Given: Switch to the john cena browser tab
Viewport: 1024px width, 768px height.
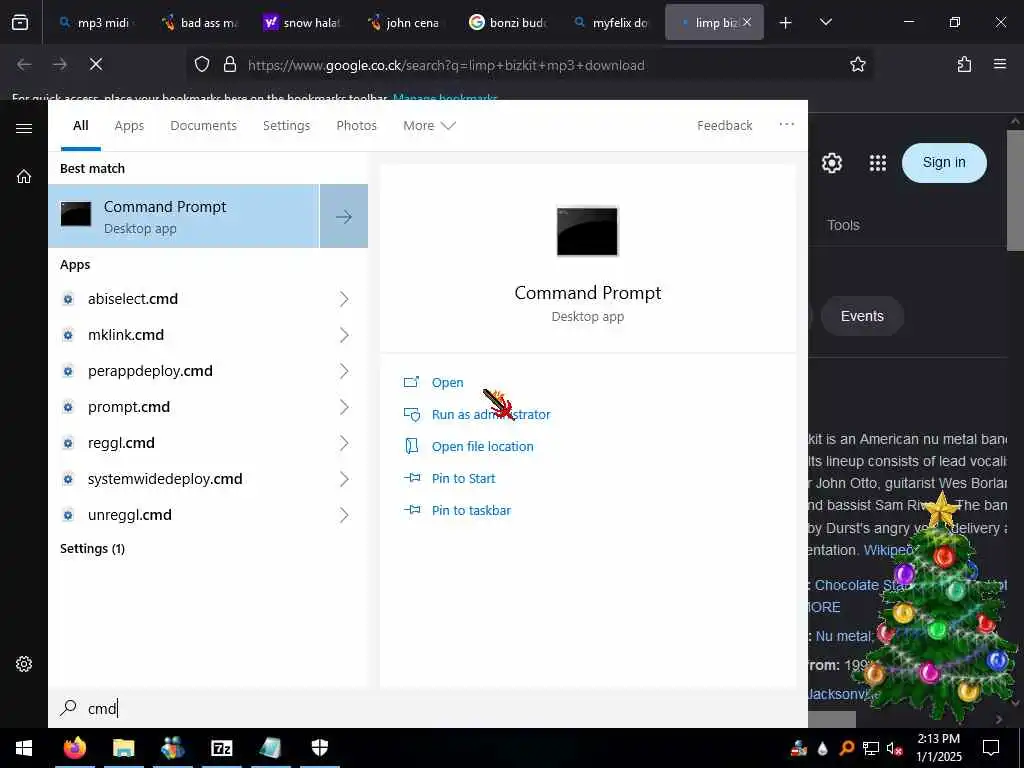Looking at the screenshot, I should point(405,23).
